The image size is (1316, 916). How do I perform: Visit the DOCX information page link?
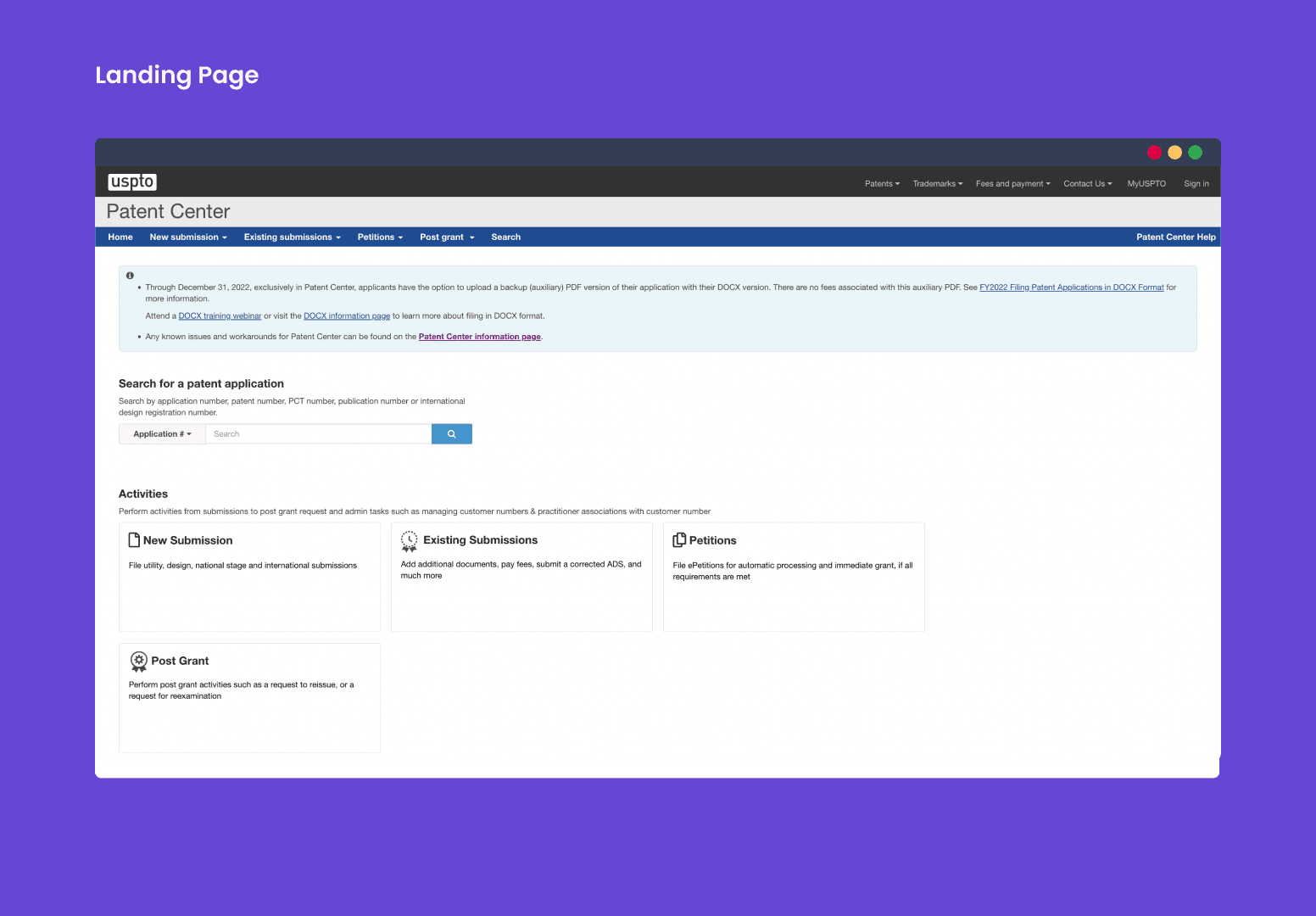(347, 316)
